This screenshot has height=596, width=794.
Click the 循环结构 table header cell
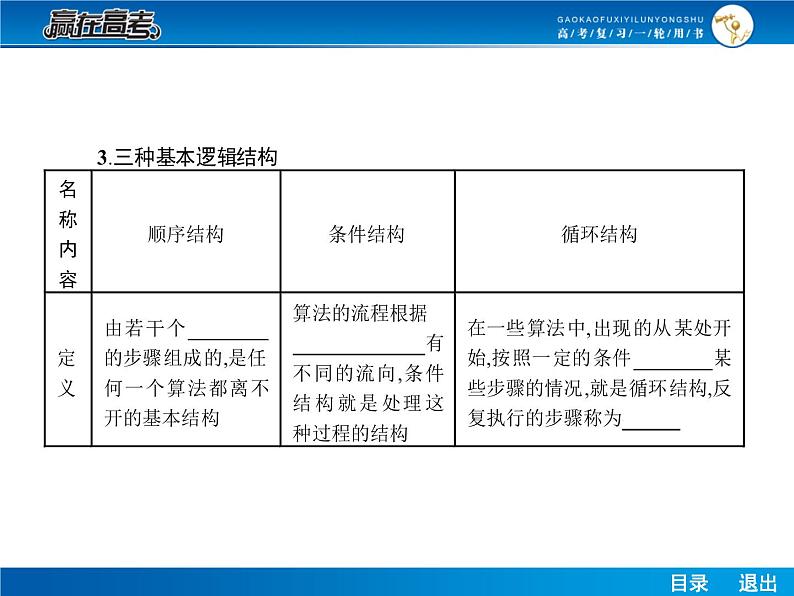coord(599,232)
